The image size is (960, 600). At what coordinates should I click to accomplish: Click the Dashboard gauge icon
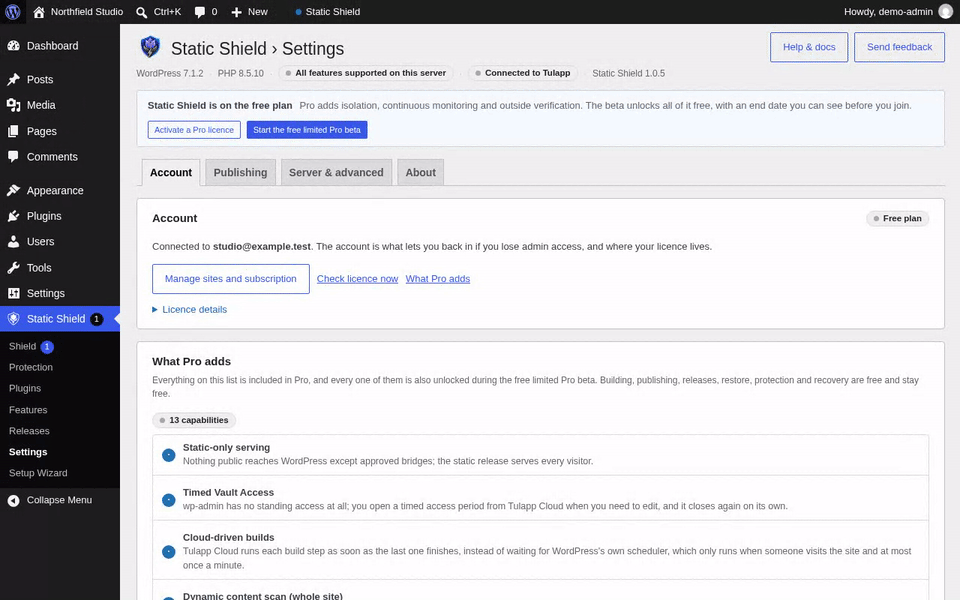point(13,46)
